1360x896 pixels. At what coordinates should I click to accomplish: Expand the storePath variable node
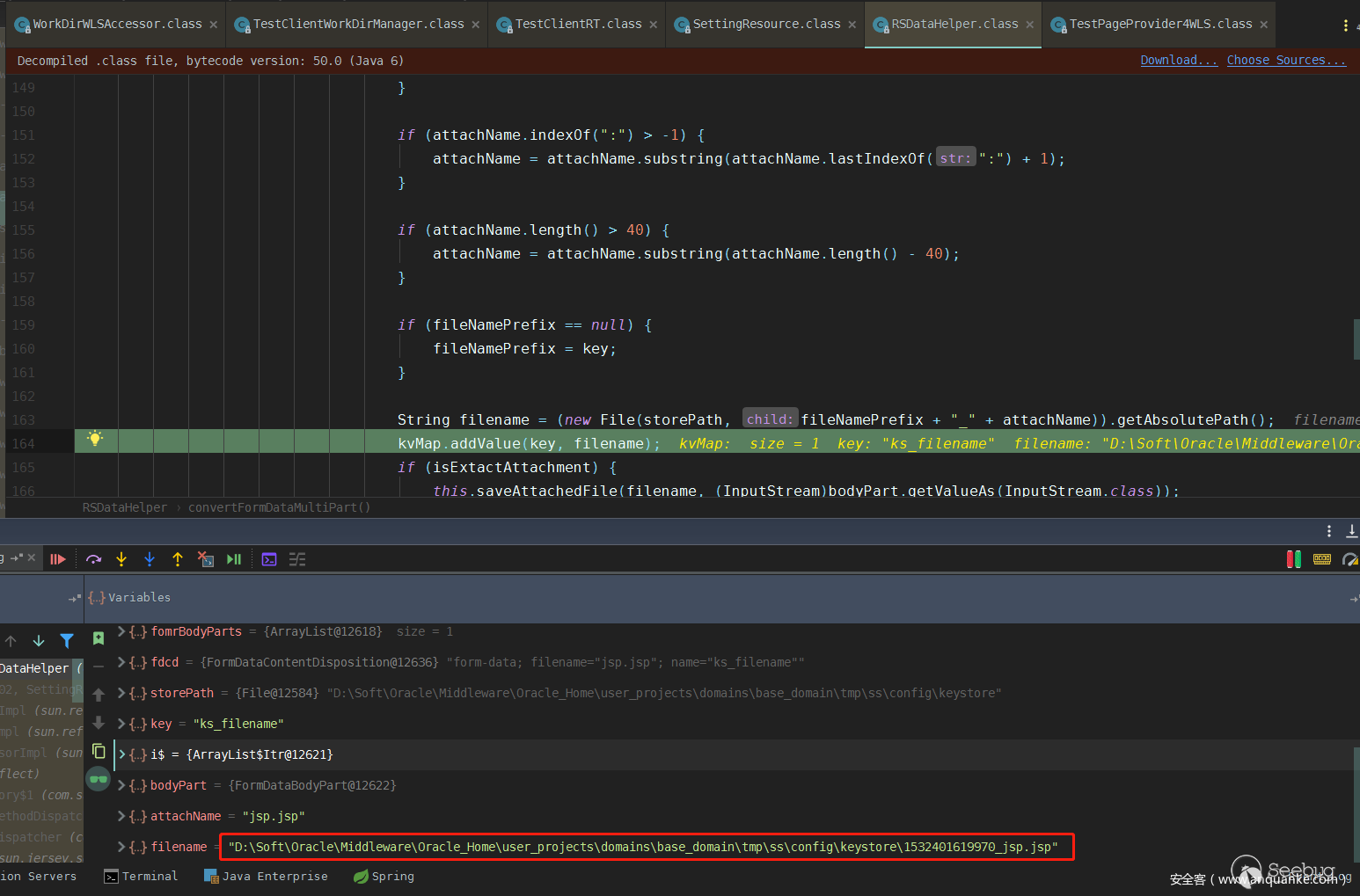click(121, 693)
